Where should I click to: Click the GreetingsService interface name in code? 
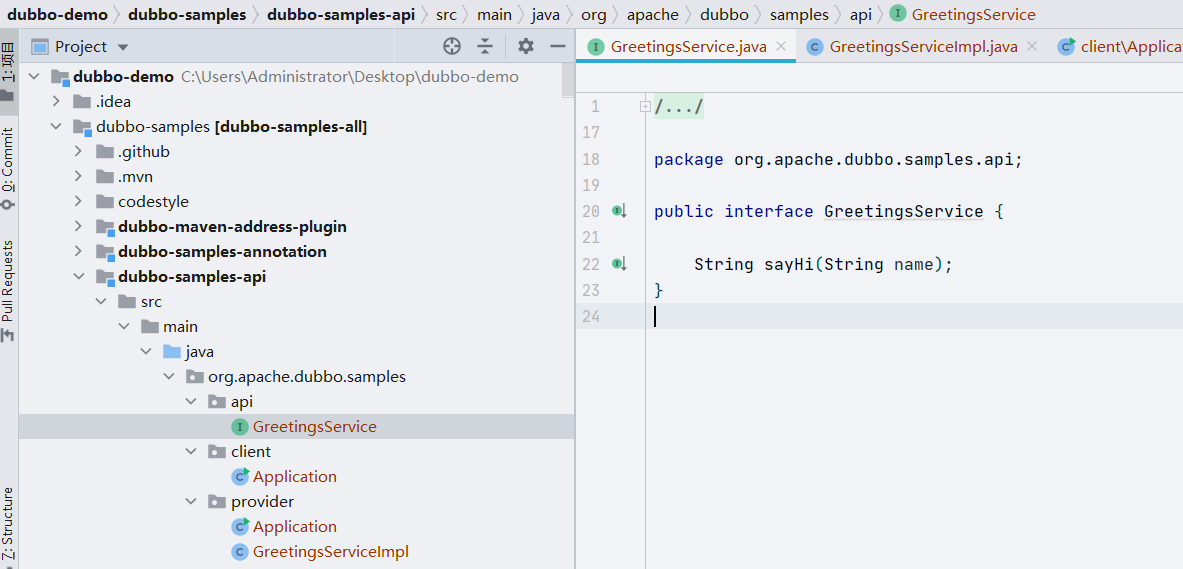click(x=903, y=211)
